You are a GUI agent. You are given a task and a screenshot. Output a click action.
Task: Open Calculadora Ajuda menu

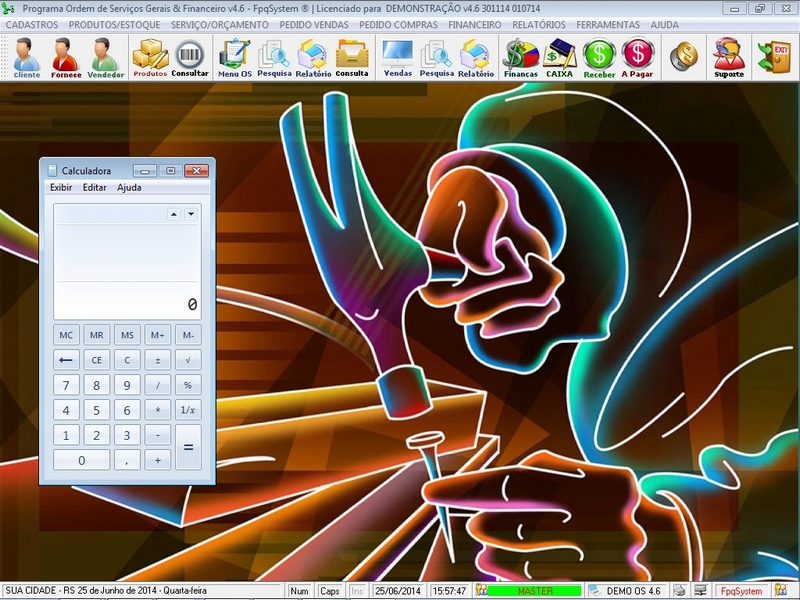129,187
